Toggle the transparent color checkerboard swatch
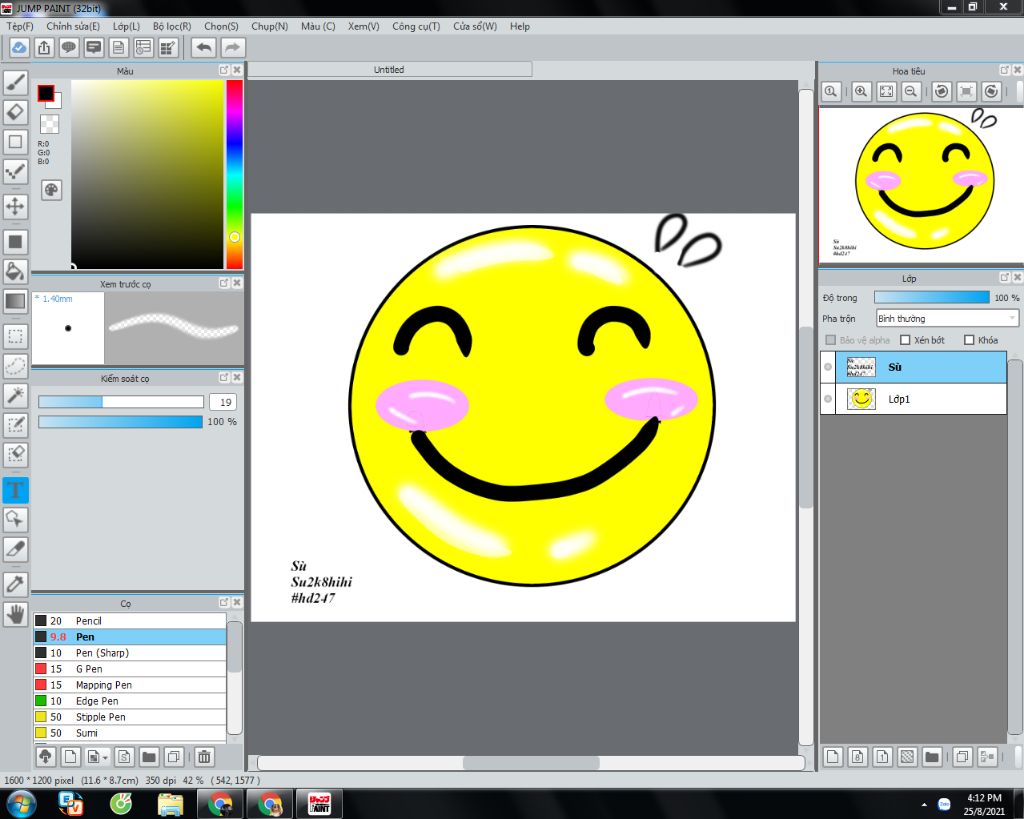The width and height of the screenshot is (1024, 819). (49, 123)
